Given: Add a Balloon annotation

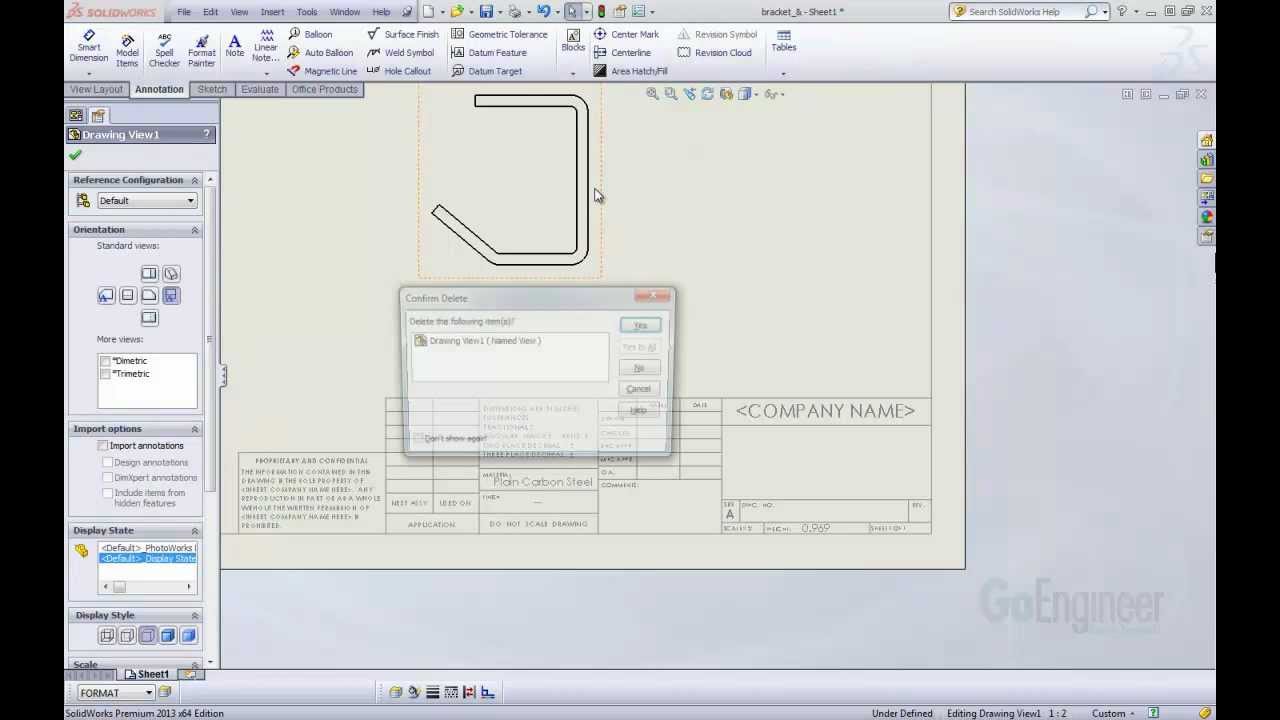Looking at the screenshot, I should [x=309, y=34].
